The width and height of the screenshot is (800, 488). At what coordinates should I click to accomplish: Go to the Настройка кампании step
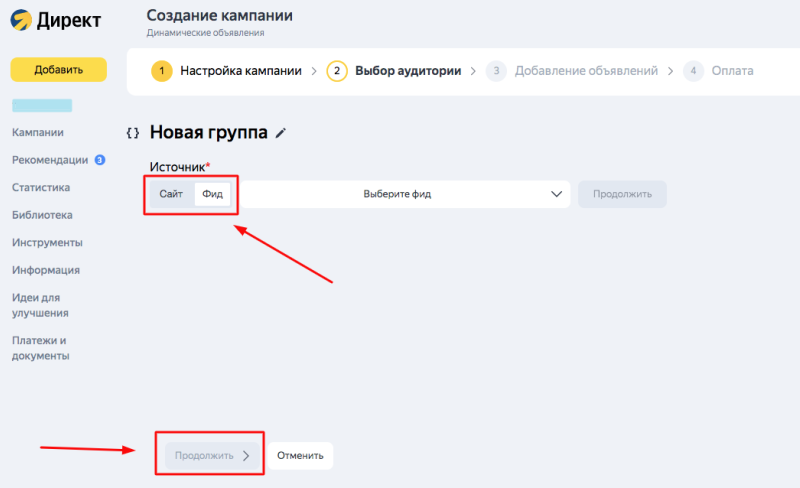(x=241, y=71)
